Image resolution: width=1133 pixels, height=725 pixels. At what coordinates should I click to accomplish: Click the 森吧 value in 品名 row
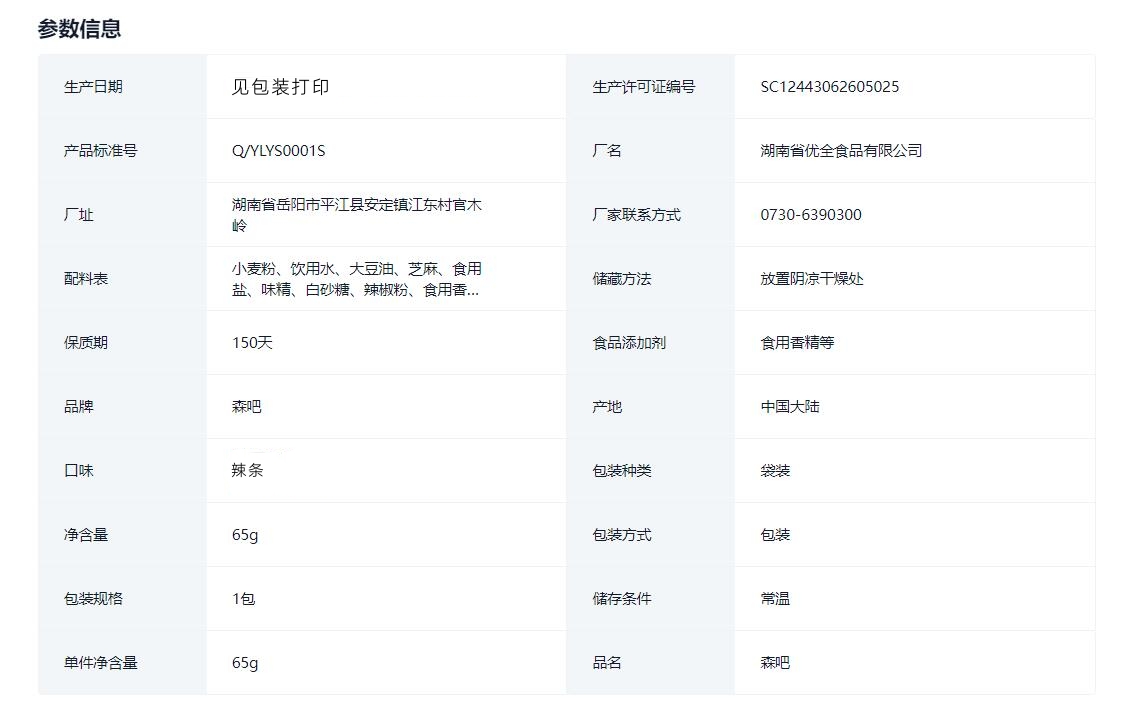click(775, 663)
